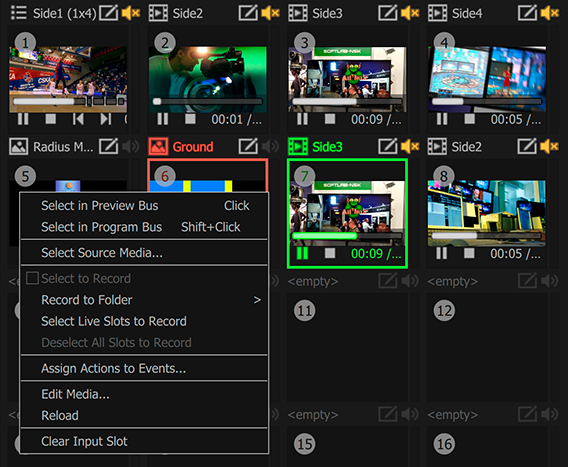Click the picture icon of Radius M slot
Image resolution: width=568 pixels, height=467 pixels.
[x=18, y=146]
